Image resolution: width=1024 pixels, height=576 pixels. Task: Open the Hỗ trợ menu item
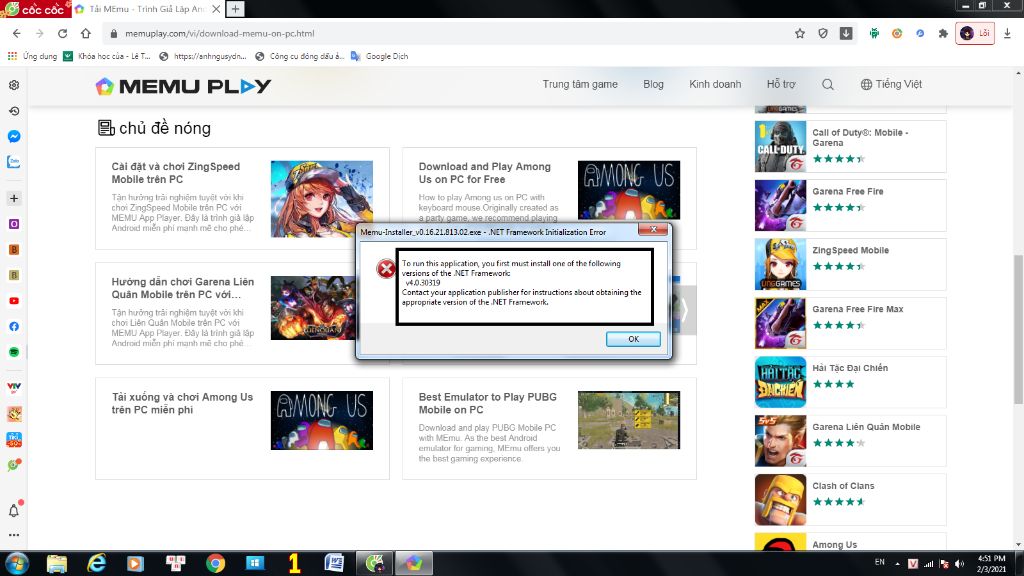tap(781, 84)
